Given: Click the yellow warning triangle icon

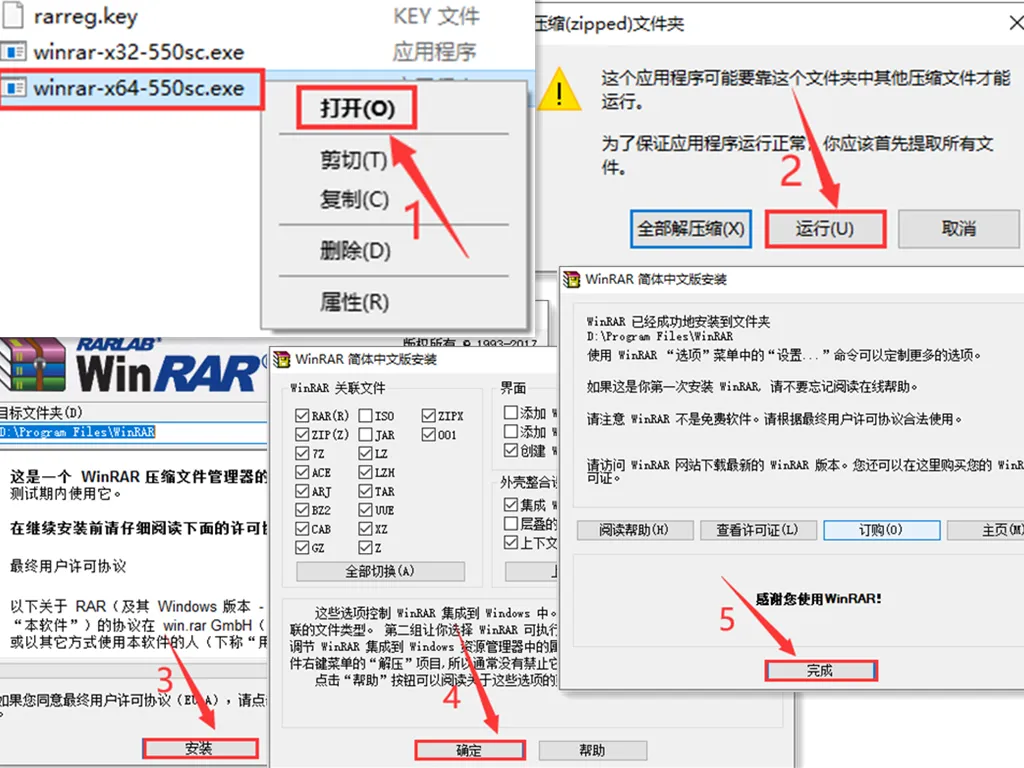Looking at the screenshot, I should pos(559,89).
